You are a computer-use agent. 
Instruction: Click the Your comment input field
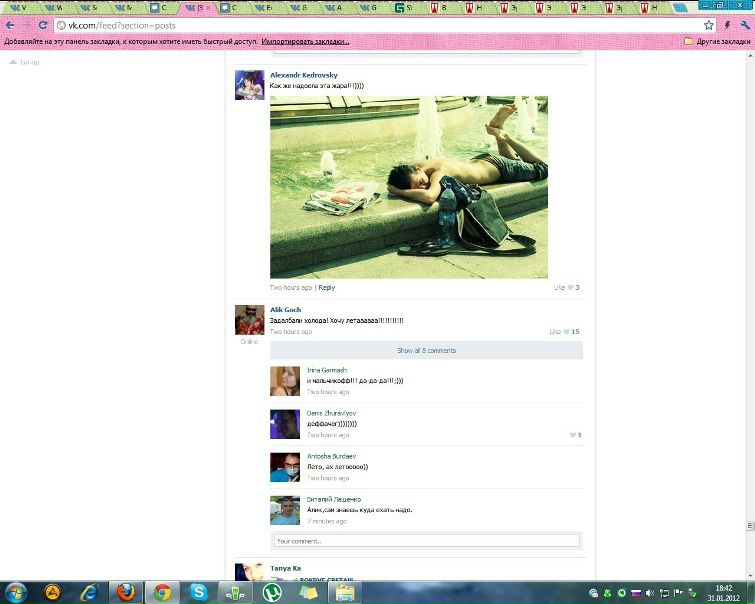pos(427,541)
